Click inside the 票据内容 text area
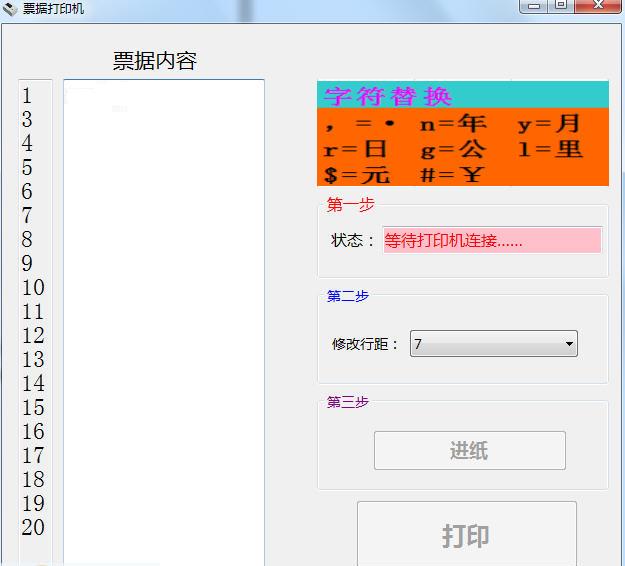The width and height of the screenshot is (625, 566). (x=164, y=322)
